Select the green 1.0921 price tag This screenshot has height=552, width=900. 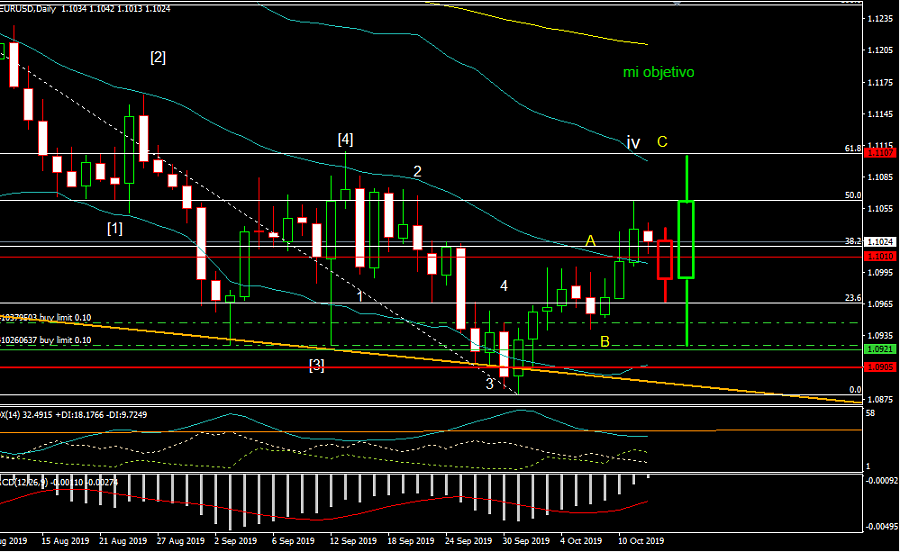coord(879,350)
